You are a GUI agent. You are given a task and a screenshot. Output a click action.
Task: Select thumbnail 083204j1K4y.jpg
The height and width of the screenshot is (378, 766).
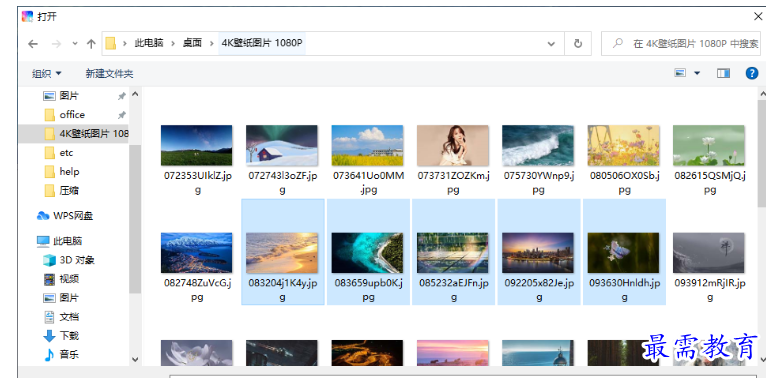click(283, 252)
